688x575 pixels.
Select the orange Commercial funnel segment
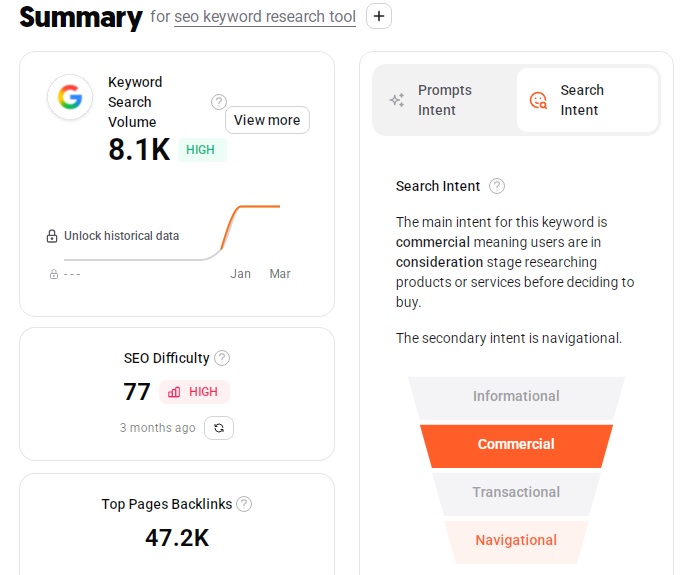click(x=516, y=445)
